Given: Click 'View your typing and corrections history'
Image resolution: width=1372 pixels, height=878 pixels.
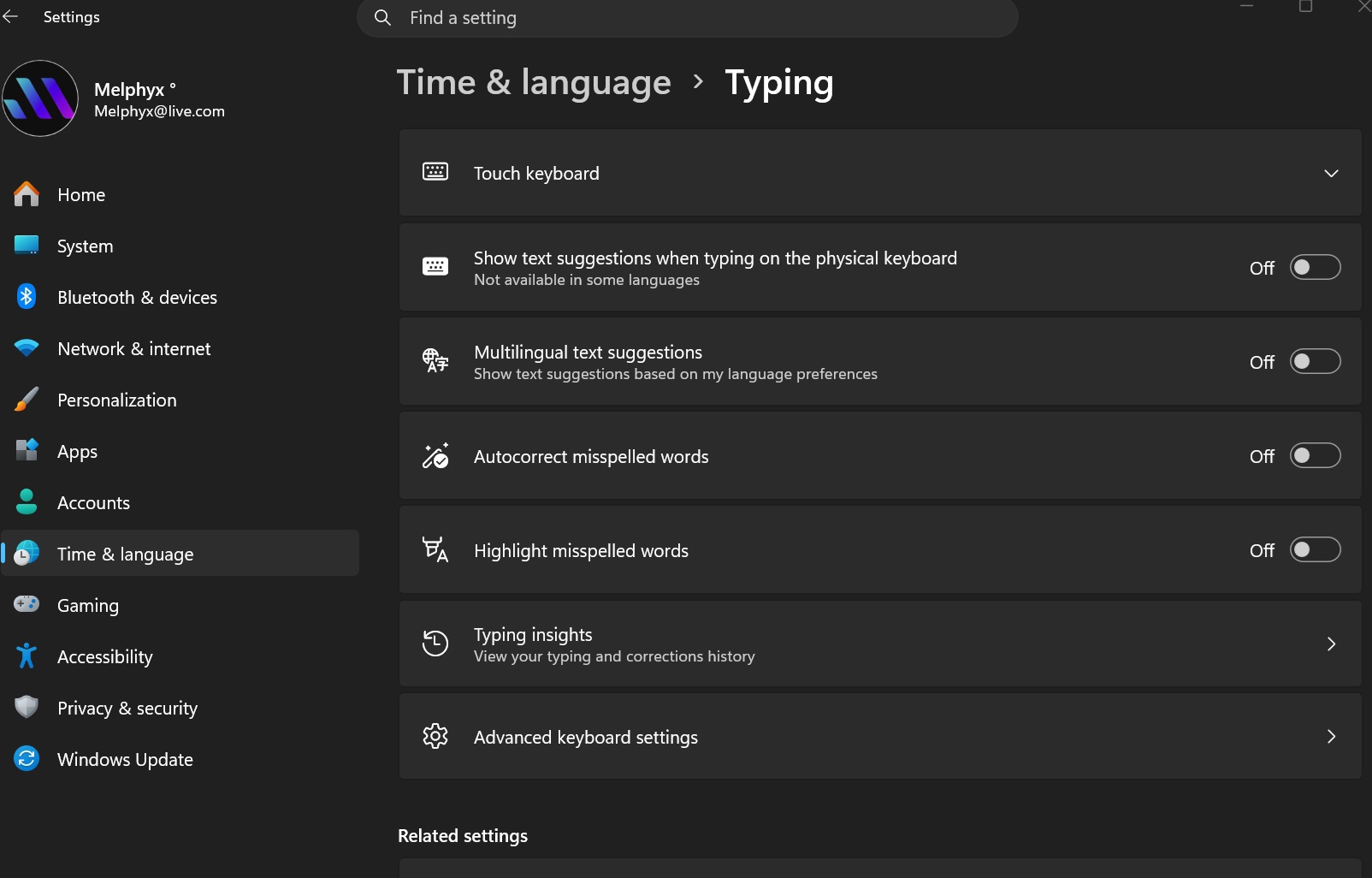Looking at the screenshot, I should (x=614, y=656).
